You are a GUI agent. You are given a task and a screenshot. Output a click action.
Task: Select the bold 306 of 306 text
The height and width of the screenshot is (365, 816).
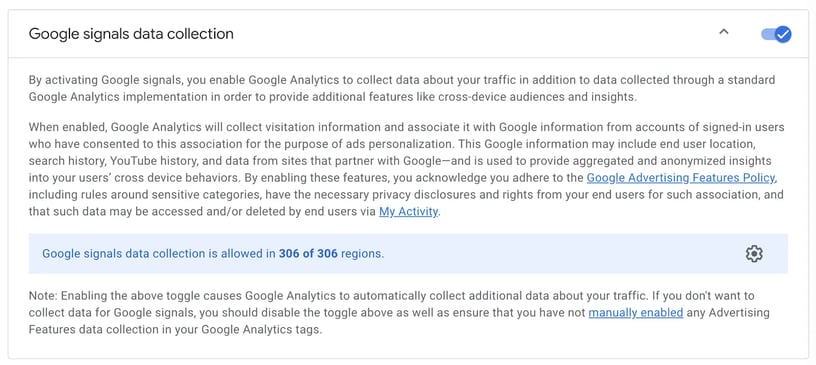tap(308, 254)
